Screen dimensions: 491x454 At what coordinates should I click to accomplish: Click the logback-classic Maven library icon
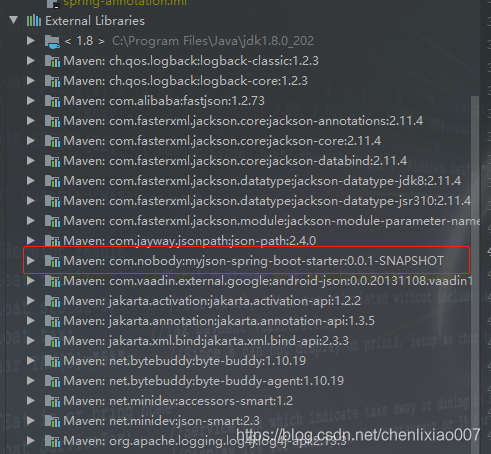[x=52, y=61]
